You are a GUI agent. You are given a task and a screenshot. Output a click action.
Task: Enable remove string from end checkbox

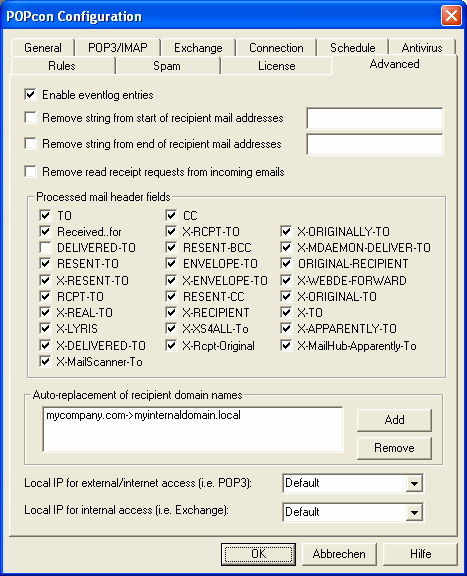pyautogui.click(x=30, y=144)
